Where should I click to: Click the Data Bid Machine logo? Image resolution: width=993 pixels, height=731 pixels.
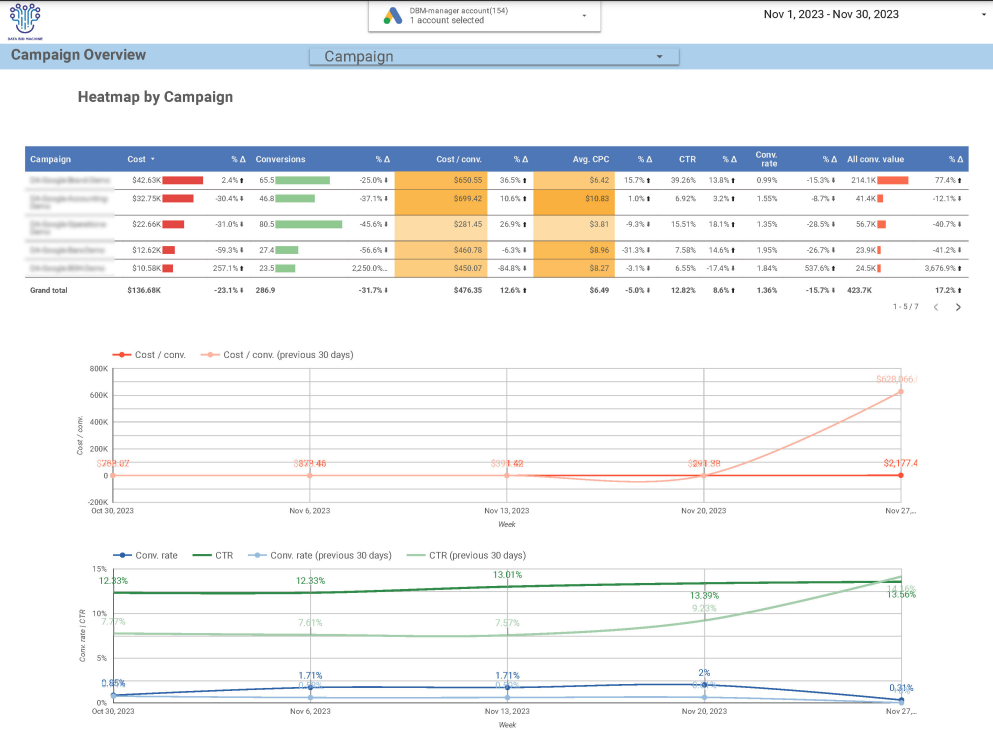(x=25, y=18)
